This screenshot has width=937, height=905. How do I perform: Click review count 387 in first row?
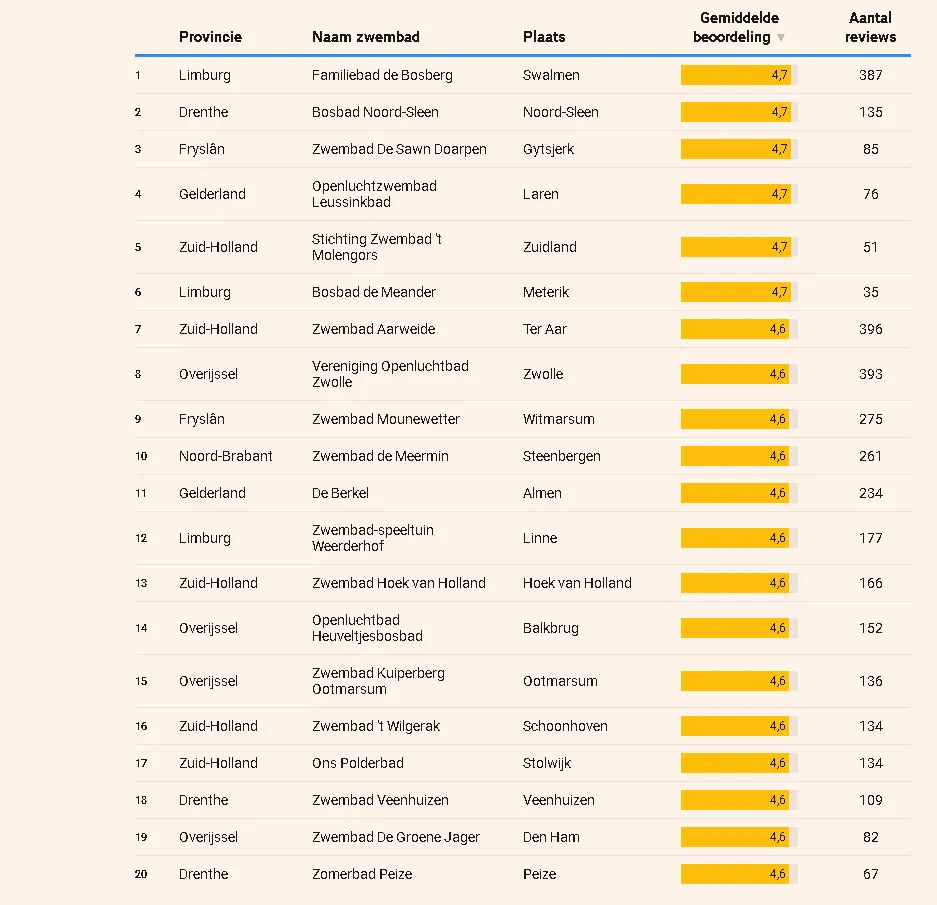871,75
